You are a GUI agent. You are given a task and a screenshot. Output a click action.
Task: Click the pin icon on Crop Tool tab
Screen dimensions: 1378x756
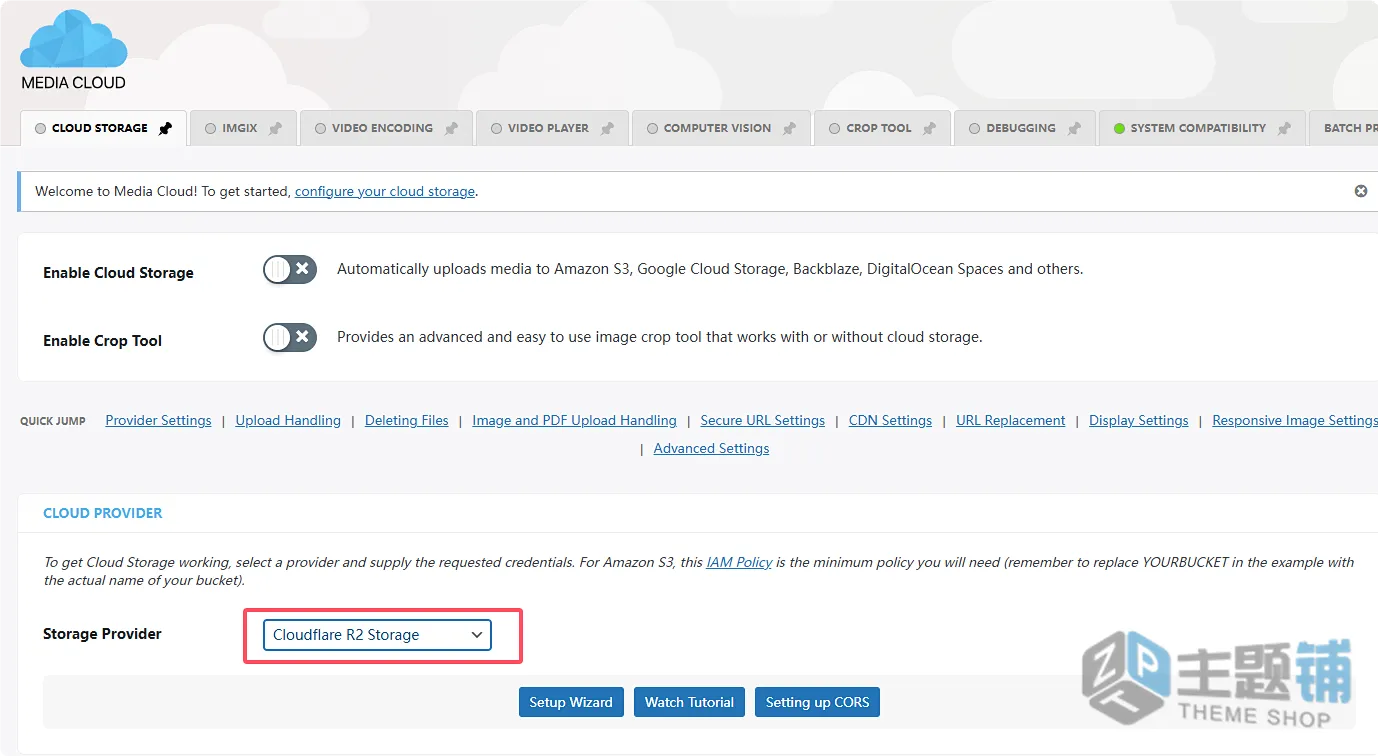pyautogui.click(x=929, y=129)
